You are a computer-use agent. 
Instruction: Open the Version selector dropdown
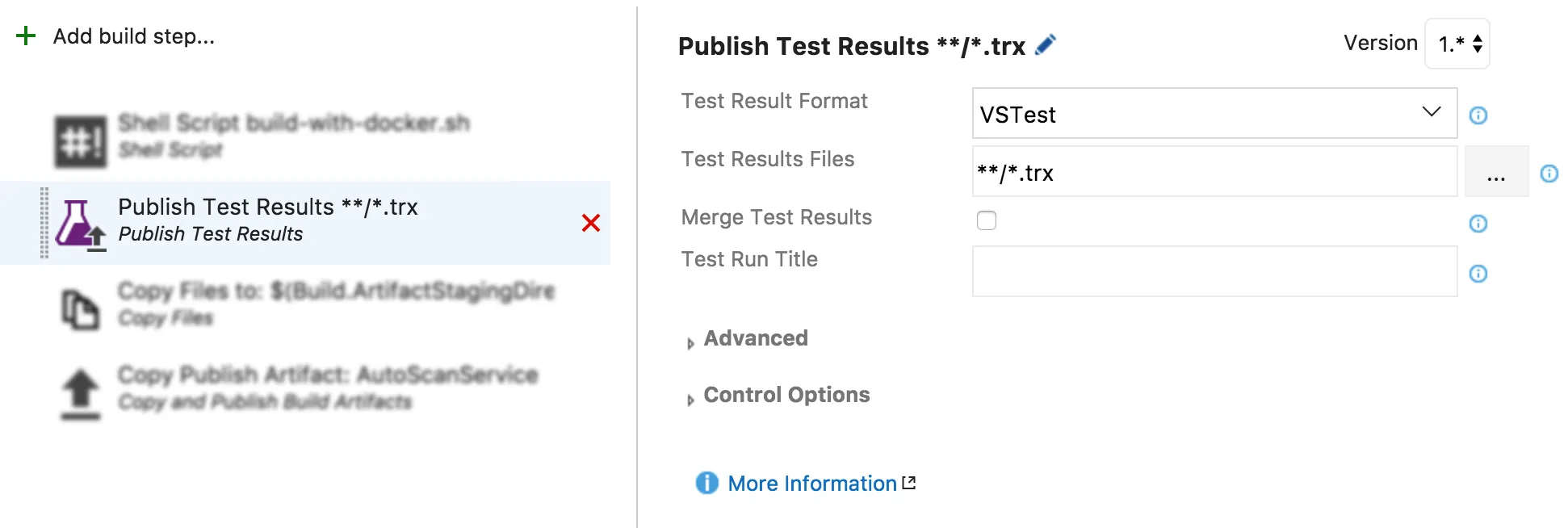point(1458,44)
